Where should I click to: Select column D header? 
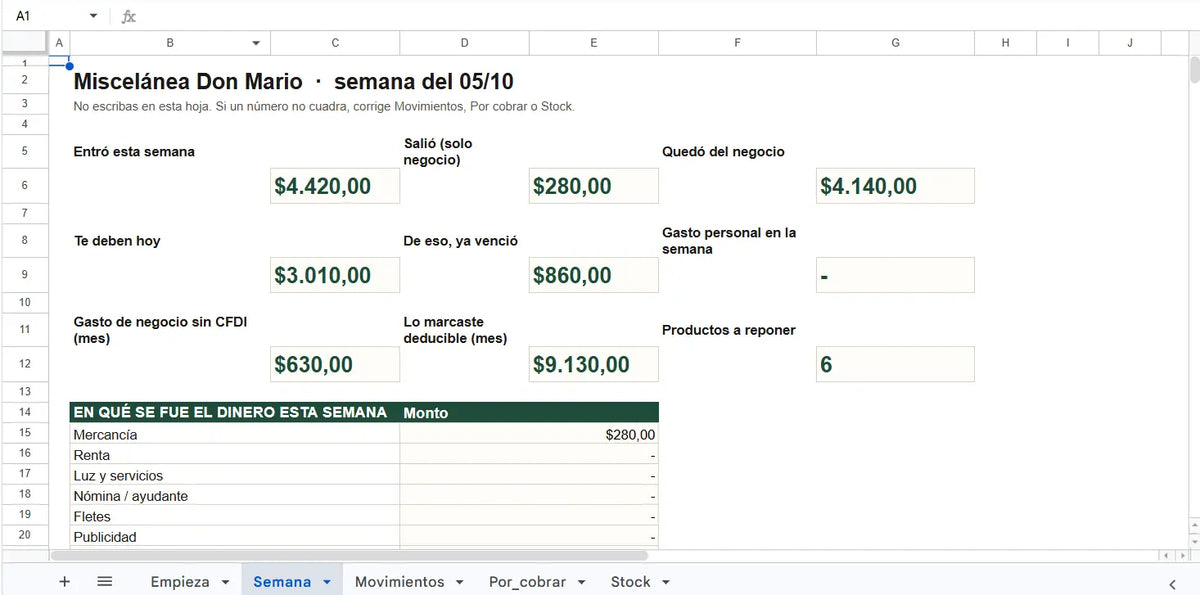point(465,43)
